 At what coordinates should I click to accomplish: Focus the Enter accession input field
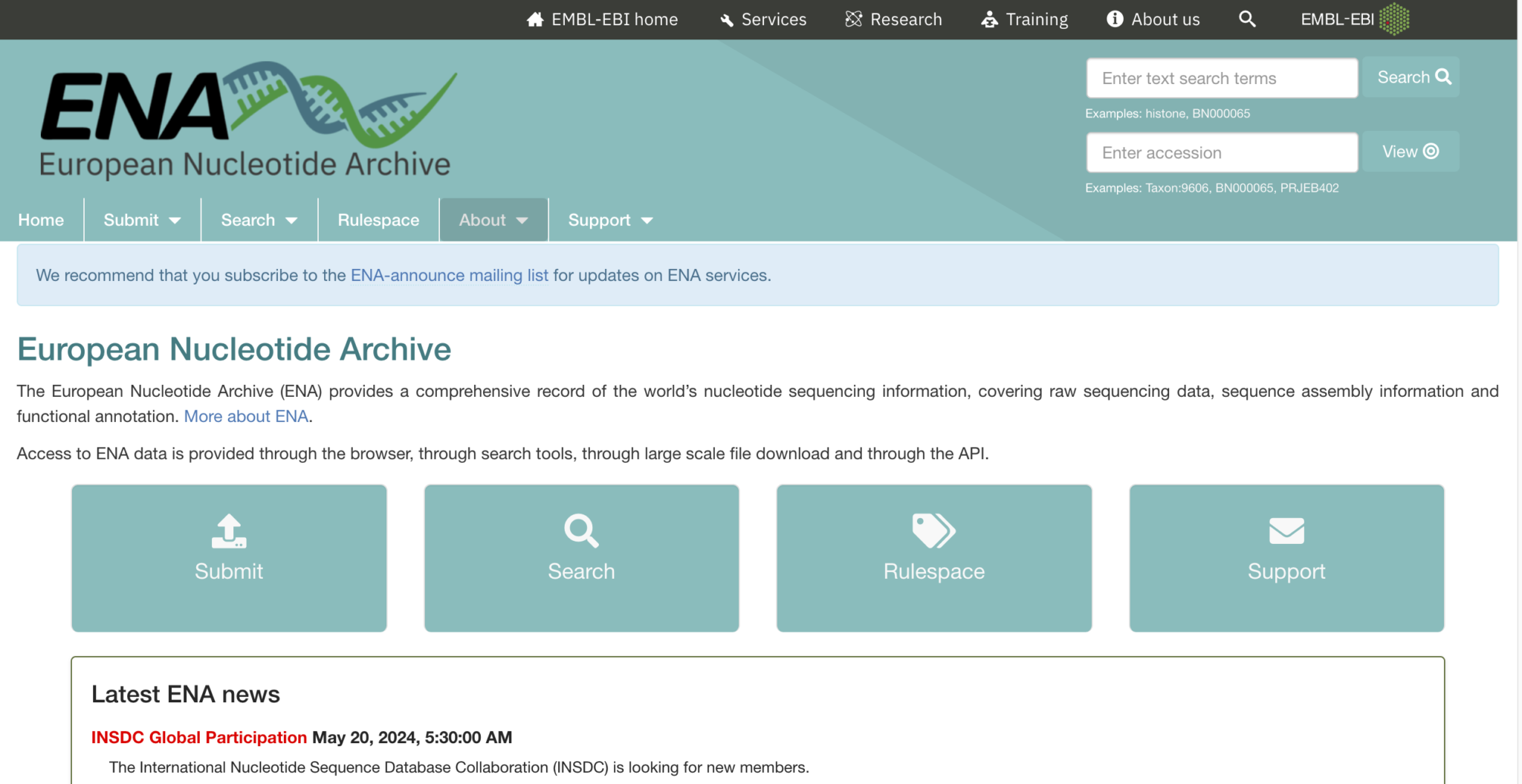pos(1222,152)
